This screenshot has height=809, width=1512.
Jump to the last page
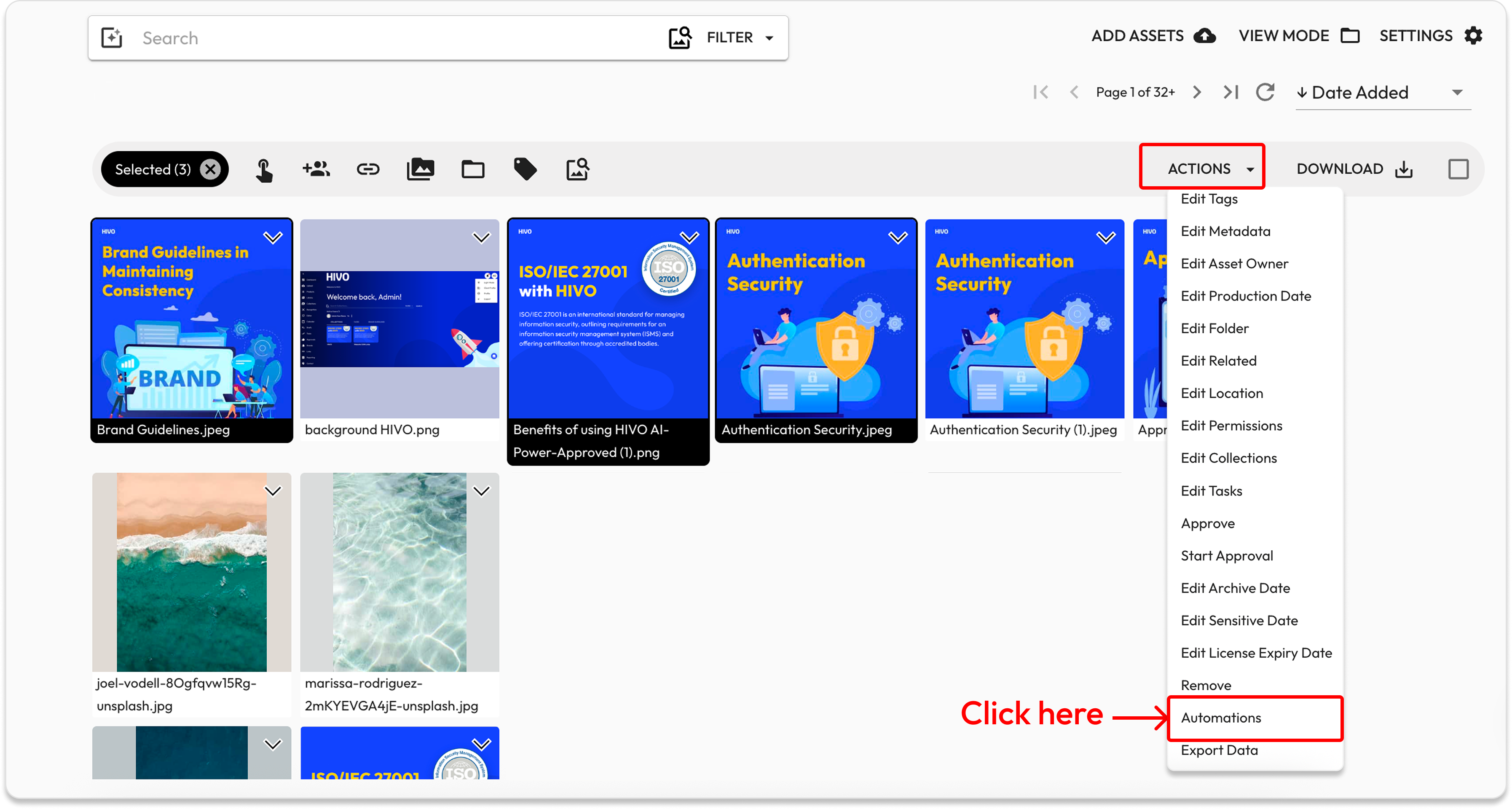coord(1231,92)
